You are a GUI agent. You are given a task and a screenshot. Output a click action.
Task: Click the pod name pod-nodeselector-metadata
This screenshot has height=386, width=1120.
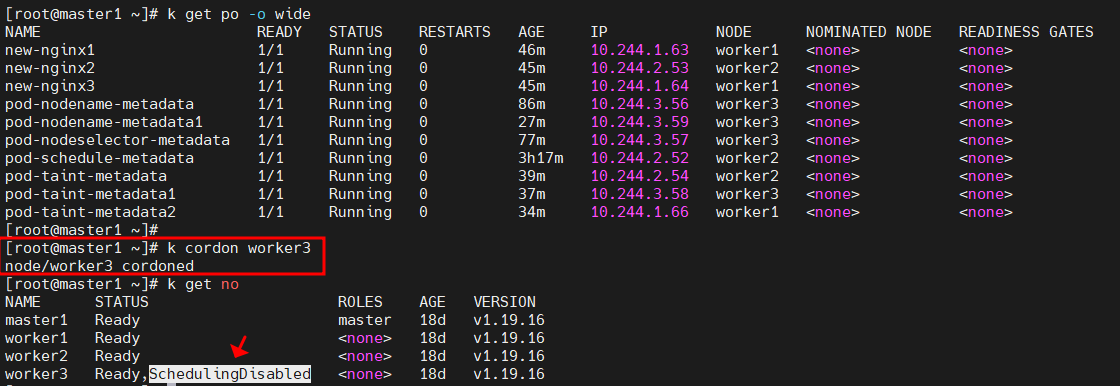click(117, 140)
